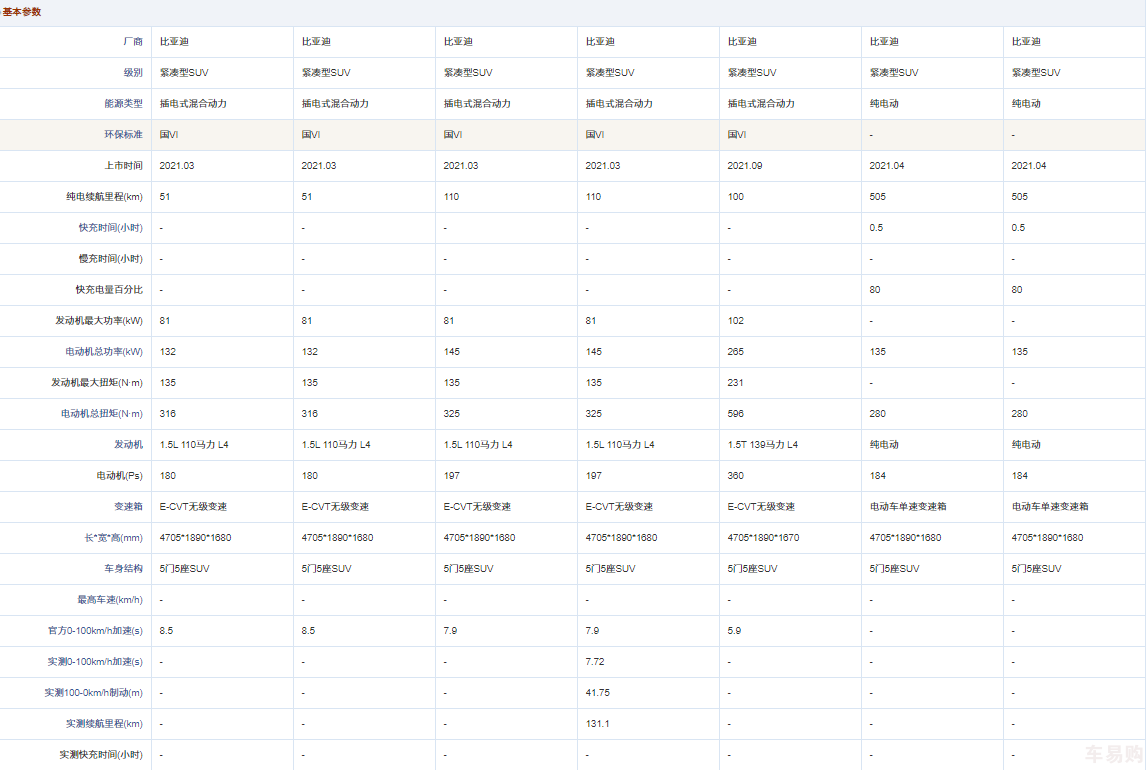Click the 长*宽*高(mm) parameter link
Viewport: 1147px width, 770px height.
pyautogui.click(x=113, y=537)
